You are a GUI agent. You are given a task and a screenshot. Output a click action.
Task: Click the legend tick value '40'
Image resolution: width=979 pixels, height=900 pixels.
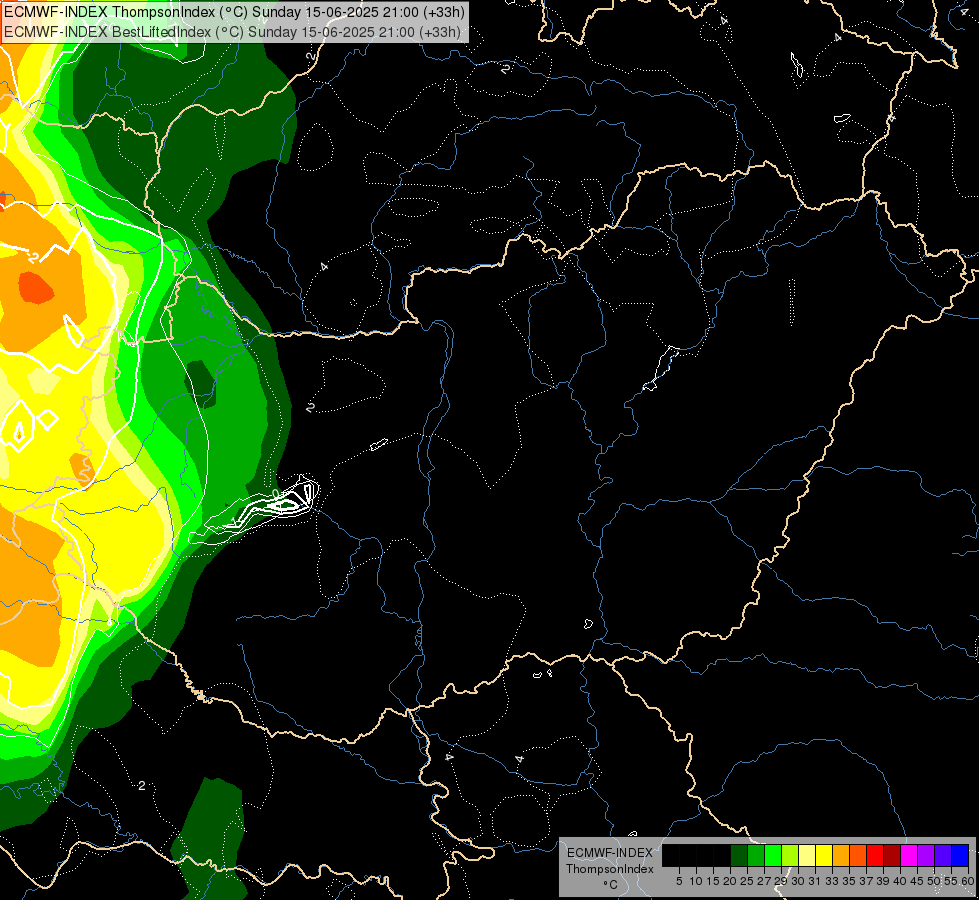pyautogui.click(x=900, y=881)
